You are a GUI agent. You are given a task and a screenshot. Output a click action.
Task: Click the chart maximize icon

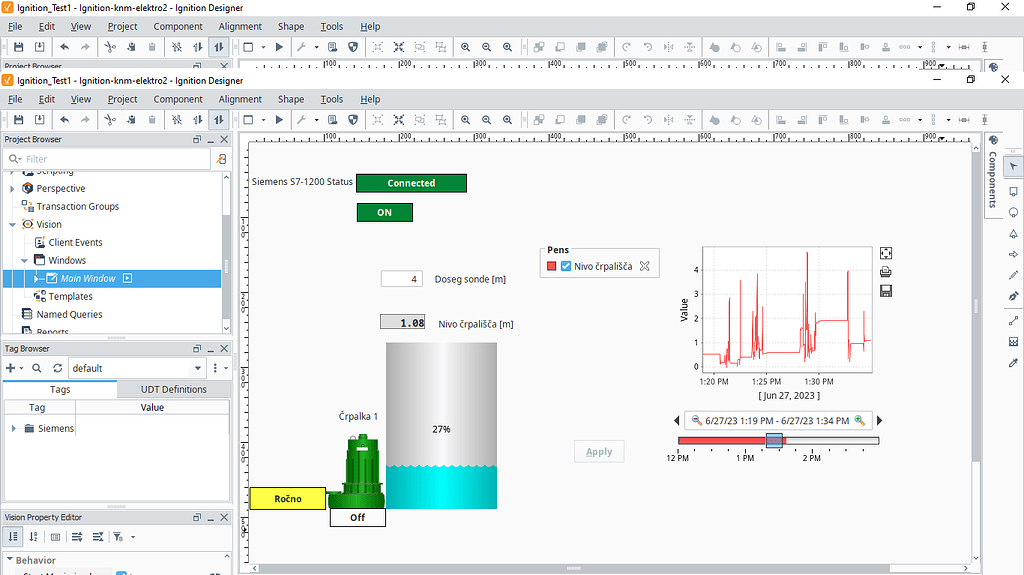(886, 254)
